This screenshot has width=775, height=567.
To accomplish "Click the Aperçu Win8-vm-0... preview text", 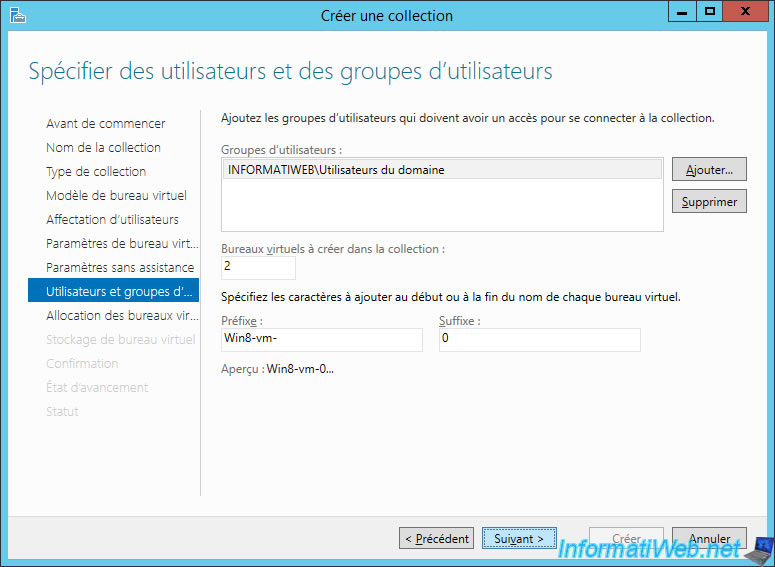I will pos(277,369).
